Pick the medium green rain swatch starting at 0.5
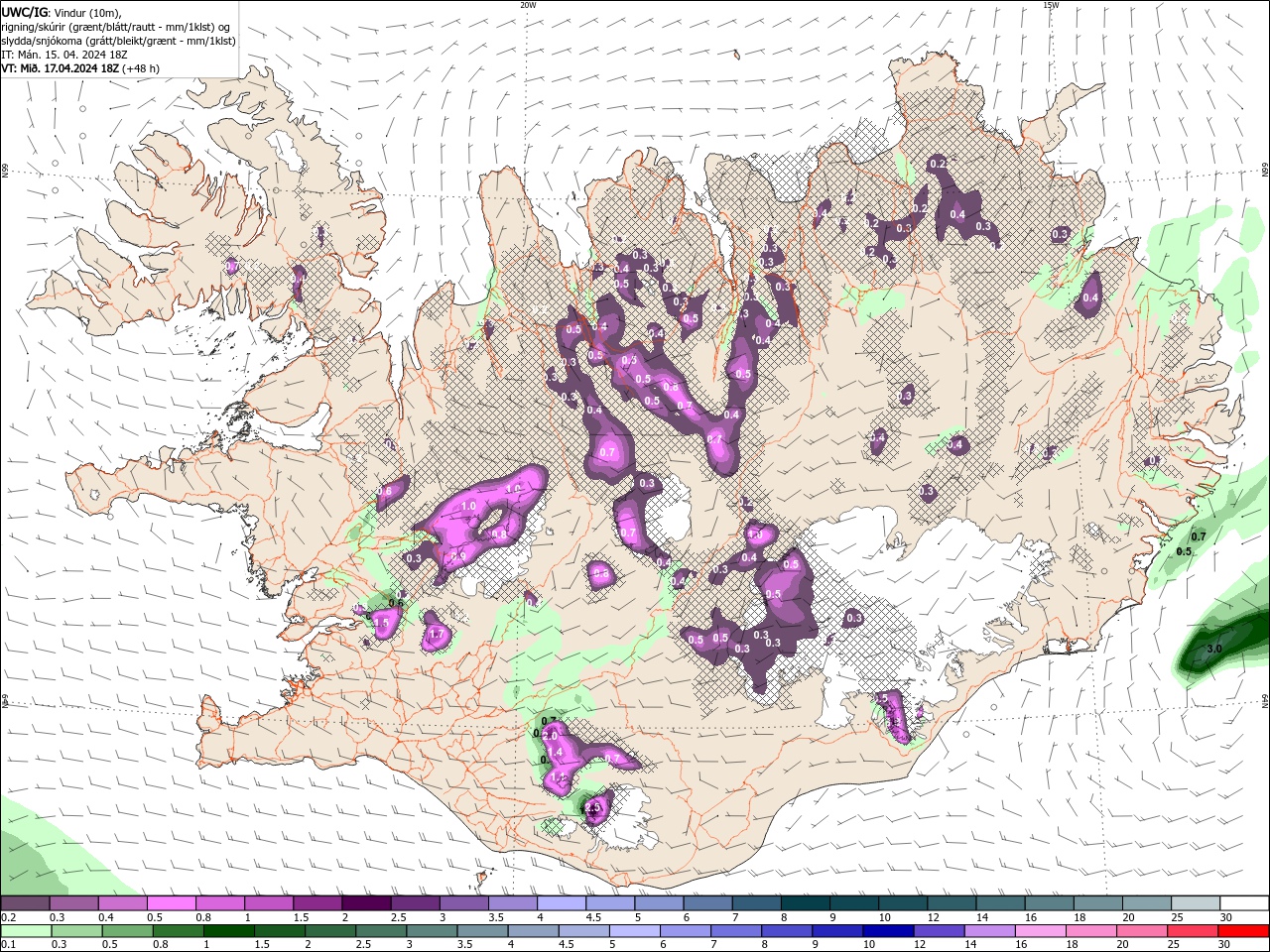 127,931
